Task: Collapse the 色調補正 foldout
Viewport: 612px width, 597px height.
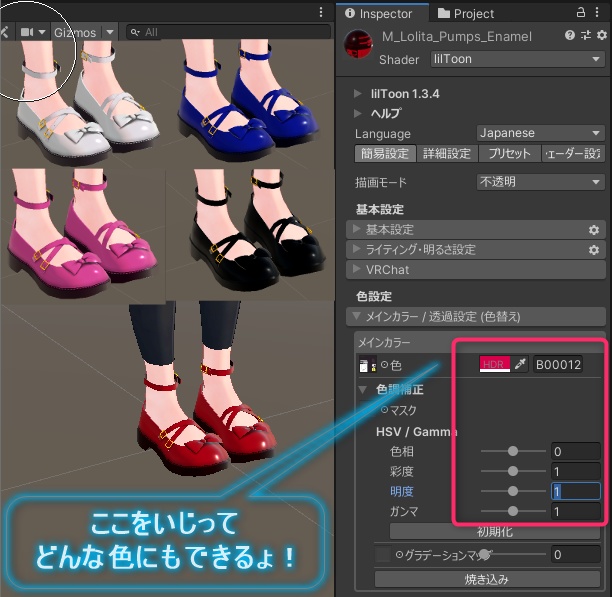Action: coord(363,390)
